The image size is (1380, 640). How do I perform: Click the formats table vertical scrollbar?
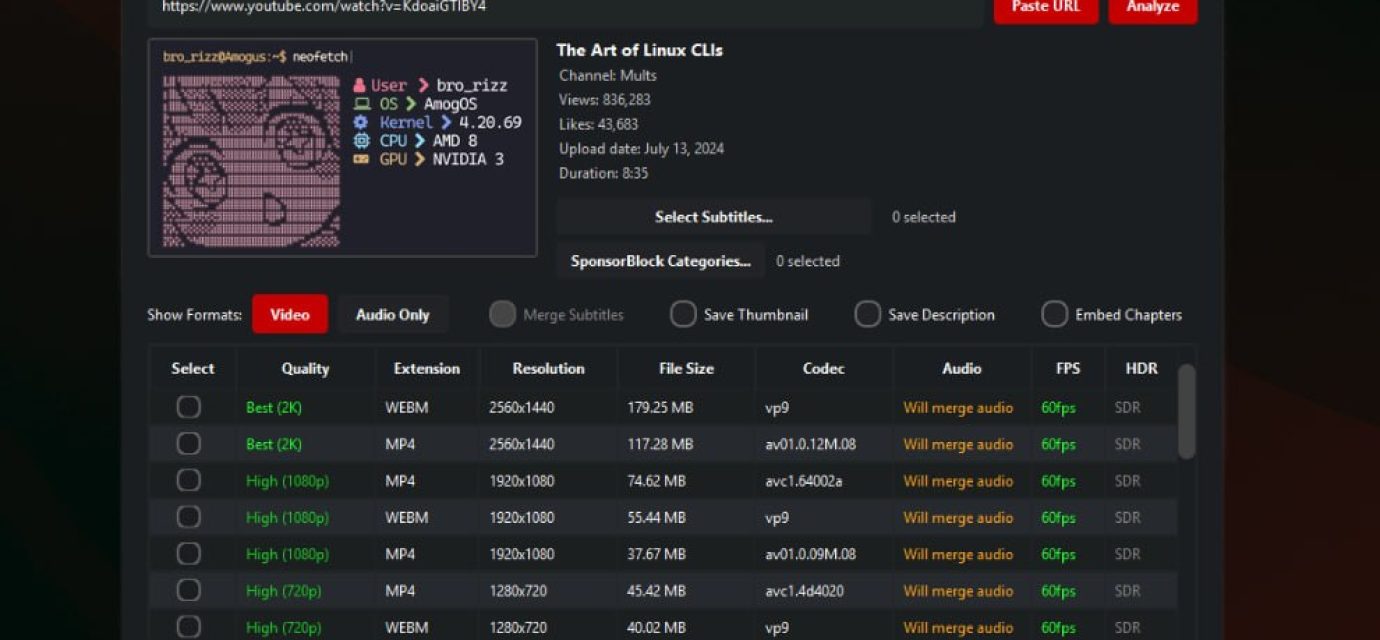(x=1186, y=412)
